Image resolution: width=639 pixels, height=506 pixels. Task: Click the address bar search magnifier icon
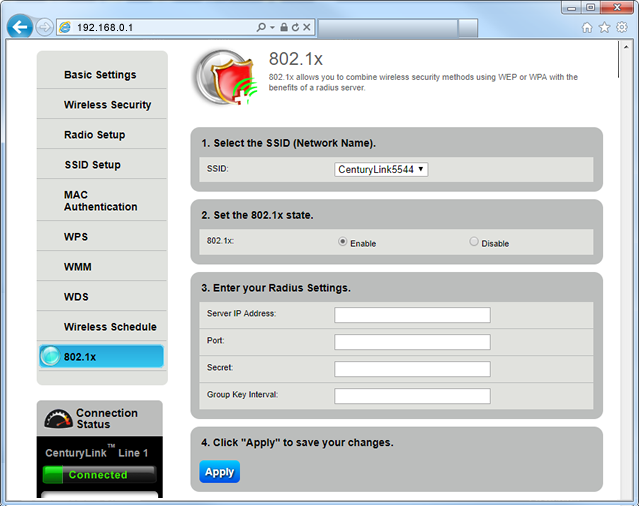tap(261, 27)
